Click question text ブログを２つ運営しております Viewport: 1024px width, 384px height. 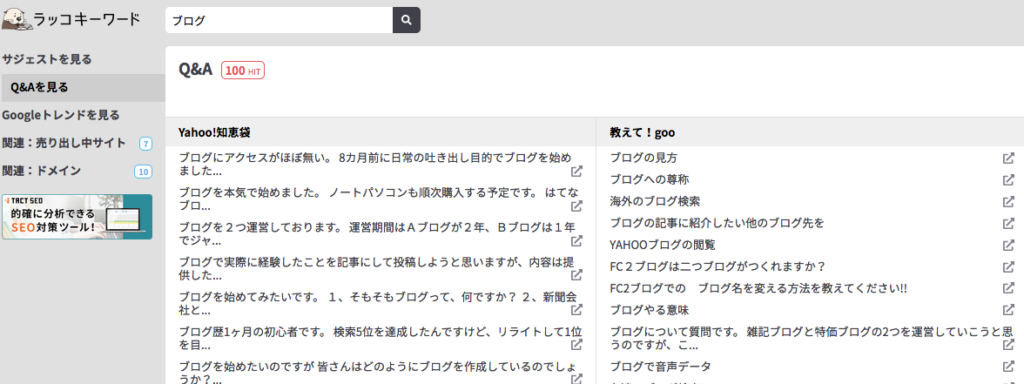point(377,234)
